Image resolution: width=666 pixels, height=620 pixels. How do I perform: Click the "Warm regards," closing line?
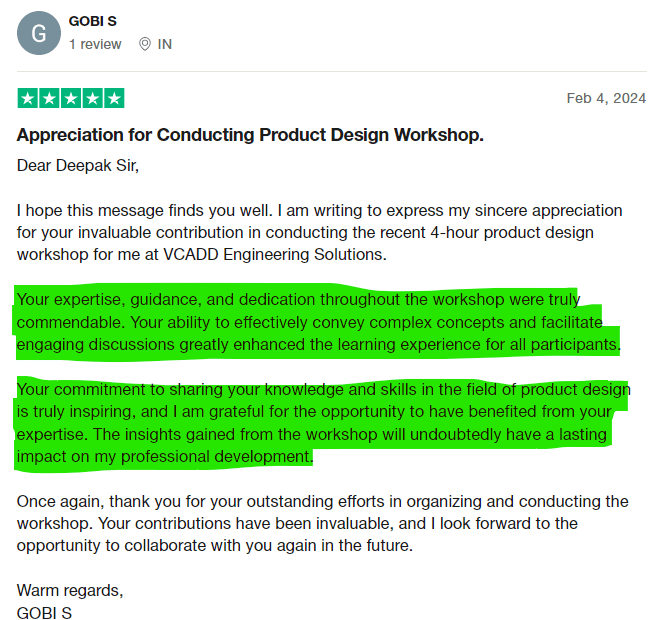coord(70,590)
